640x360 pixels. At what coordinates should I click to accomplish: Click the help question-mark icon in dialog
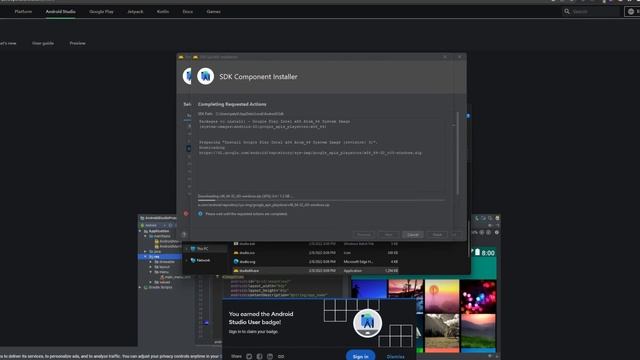[x=184, y=234]
